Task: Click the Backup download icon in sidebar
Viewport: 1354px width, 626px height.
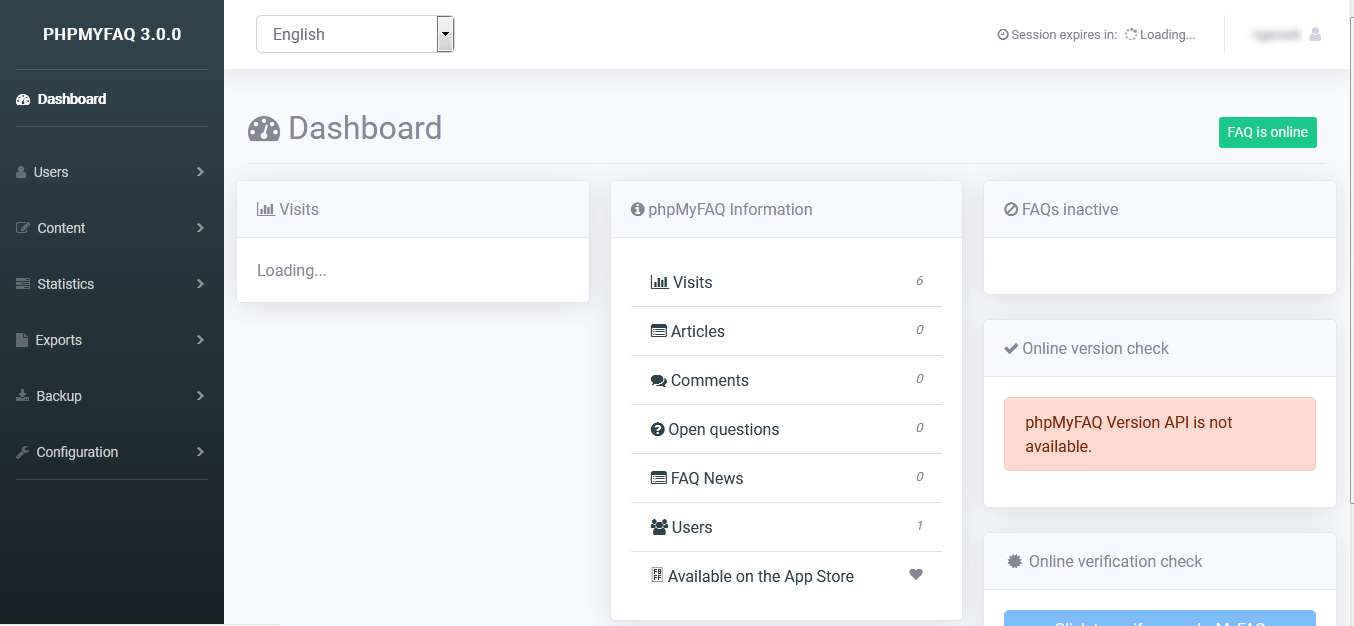Action: coord(23,396)
